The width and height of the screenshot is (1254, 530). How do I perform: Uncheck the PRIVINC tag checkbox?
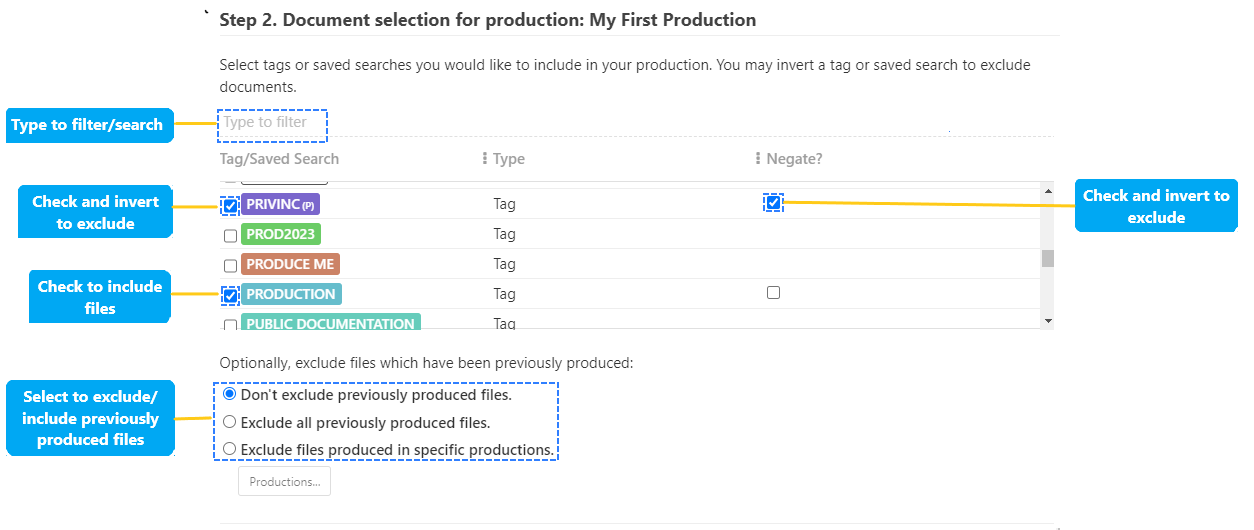point(230,206)
